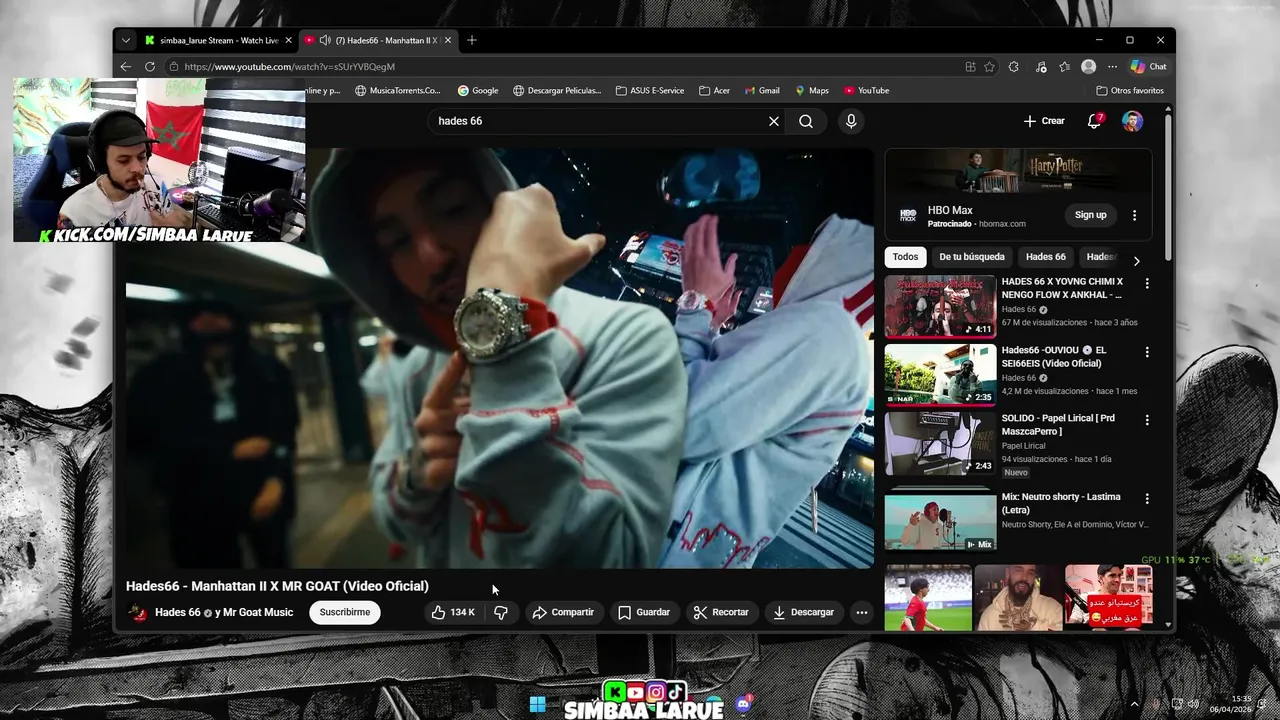Dislike the video

501,612
